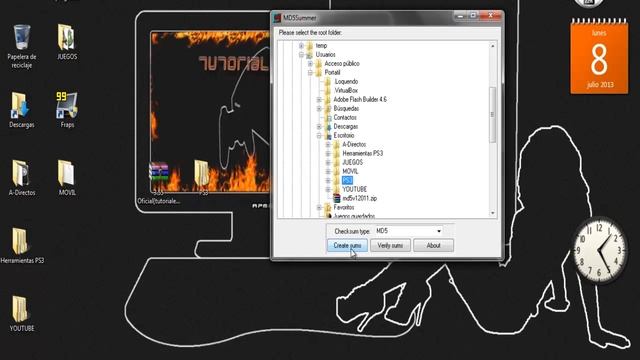Click the tree scrollbar down arrow

coord(493,213)
